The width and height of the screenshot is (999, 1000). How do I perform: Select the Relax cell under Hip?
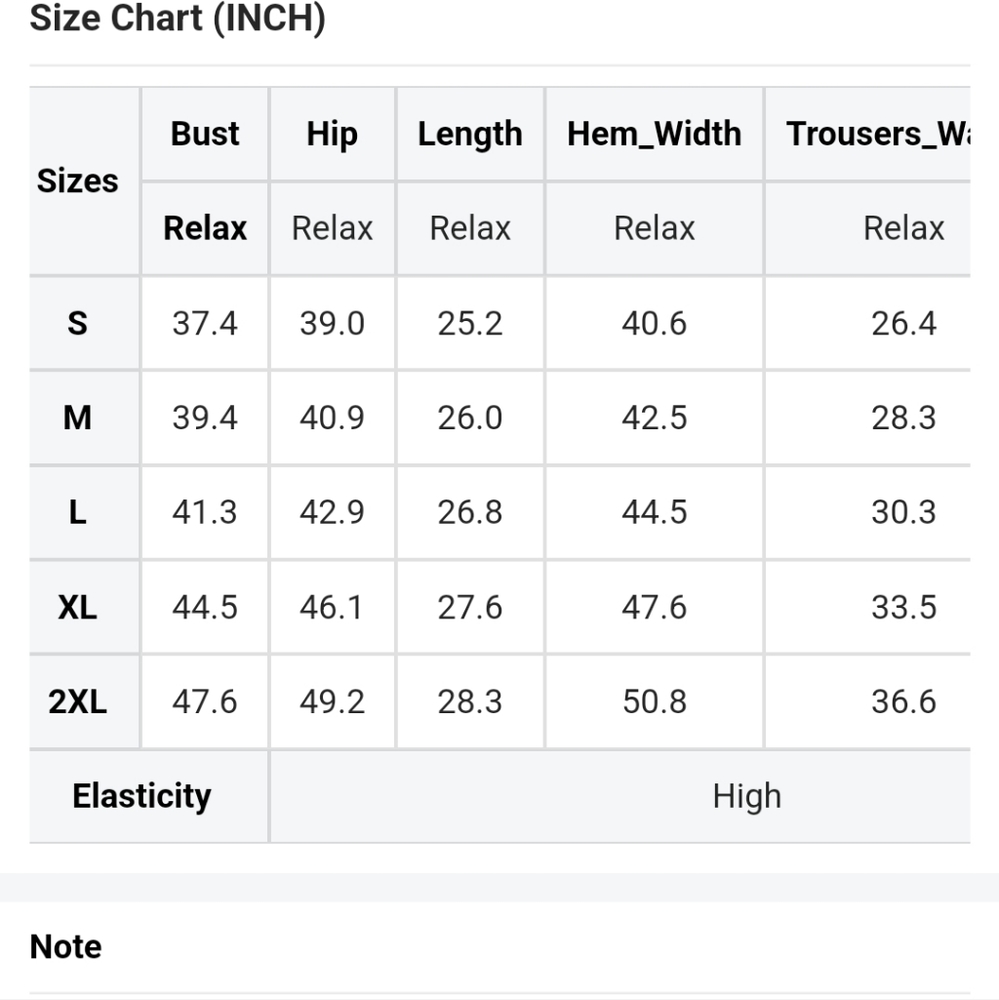click(x=332, y=228)
